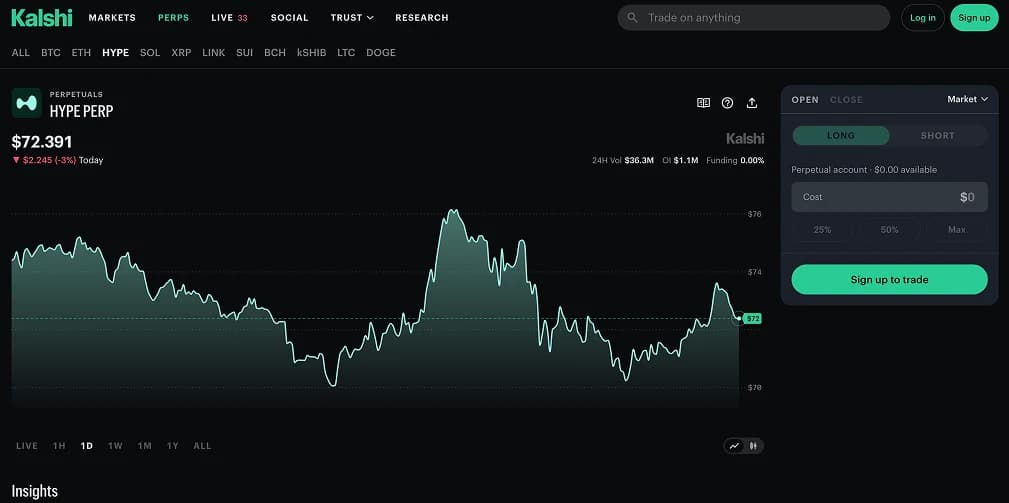Select the LIVE chart timeframe
The image size is (1009, 503).
(27, 446)
